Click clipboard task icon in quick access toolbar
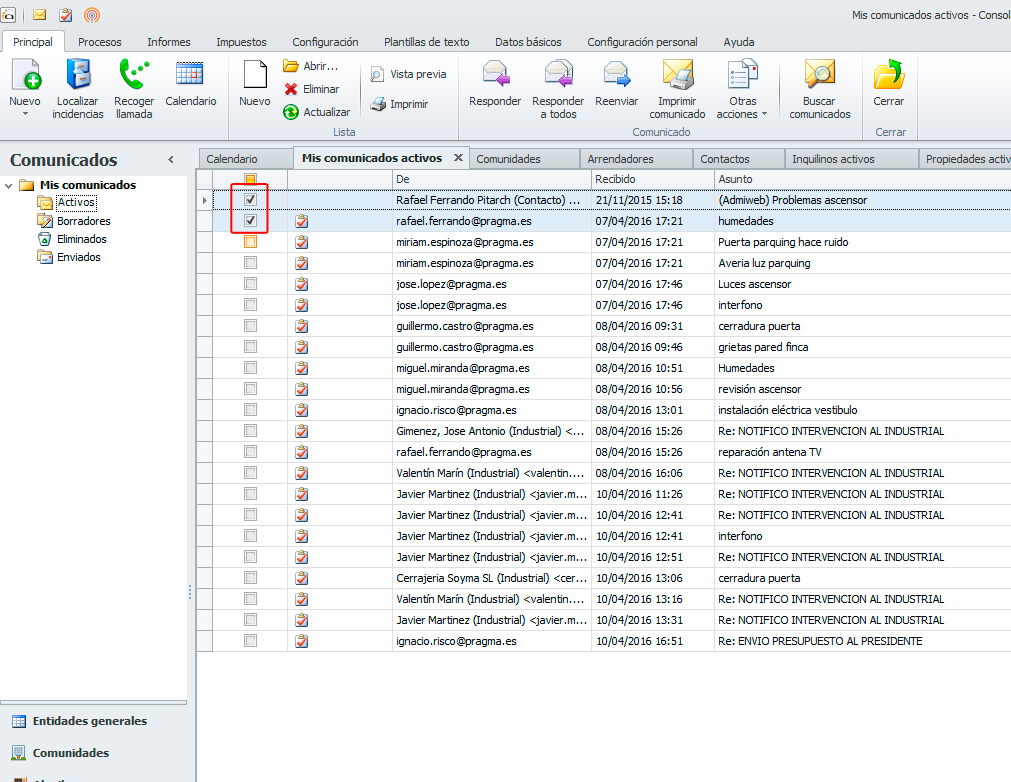 pyautogui.click(x=66, y=15)
